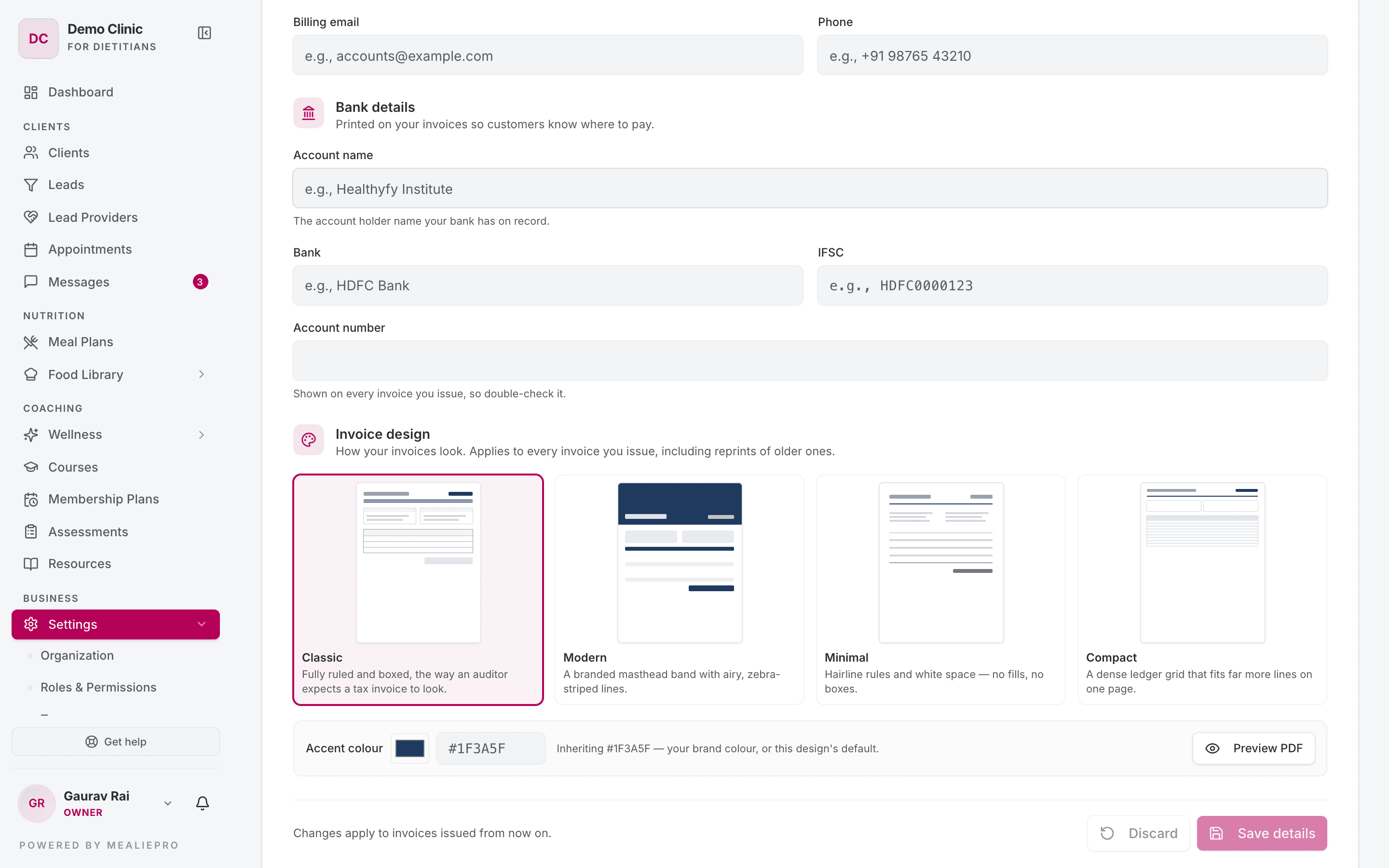Click the Settings gear icon
1389x868 pixels.
click(x=31, y=624)
